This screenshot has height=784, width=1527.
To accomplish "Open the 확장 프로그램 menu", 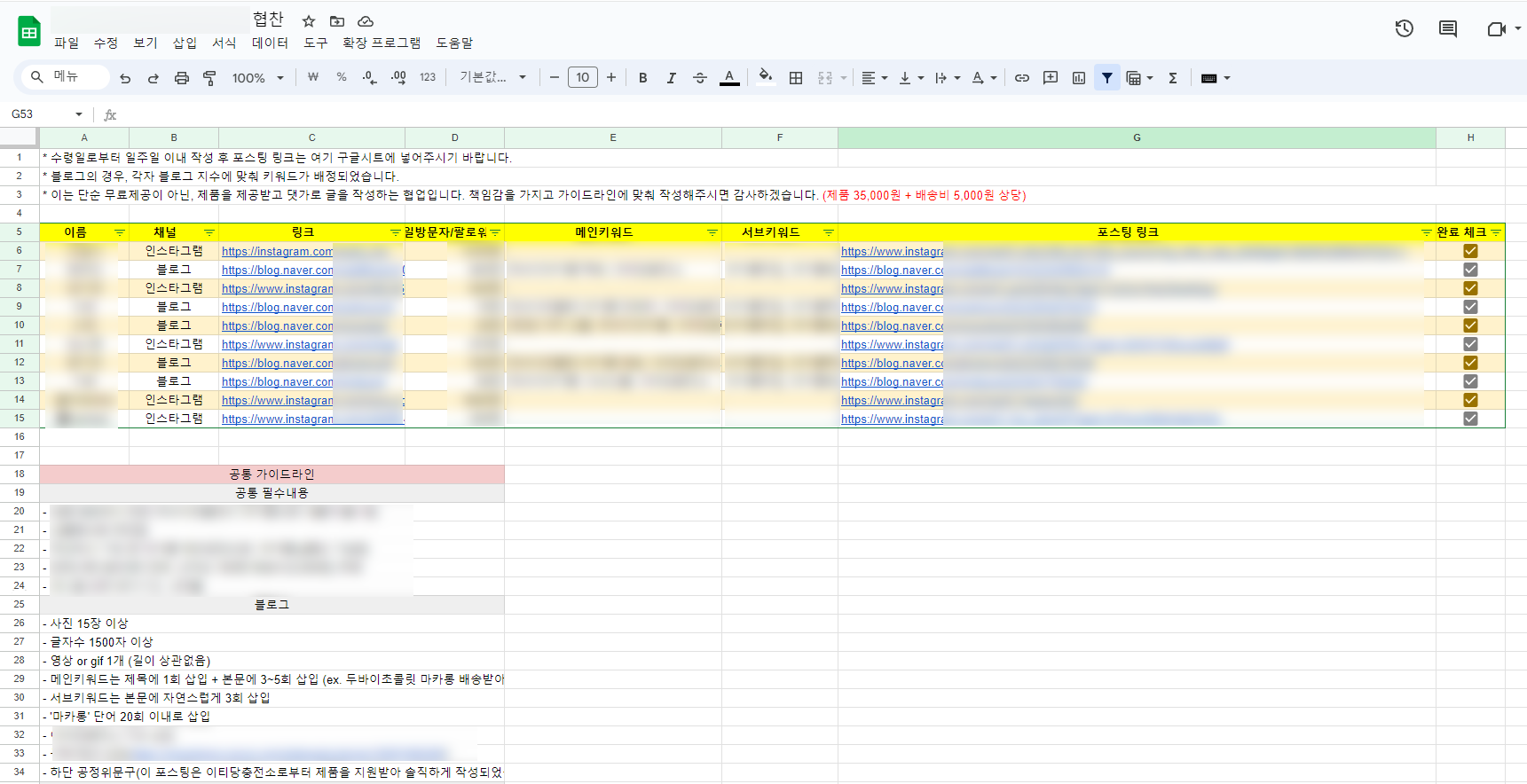I will pos(382,43).
